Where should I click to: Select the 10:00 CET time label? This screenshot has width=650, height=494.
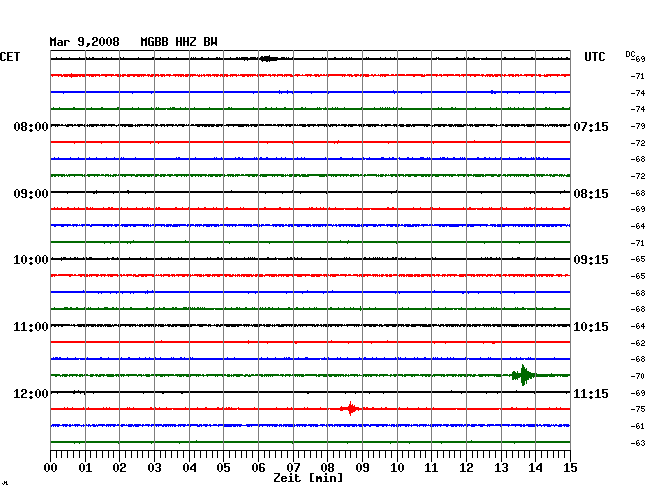pos(31,260)
